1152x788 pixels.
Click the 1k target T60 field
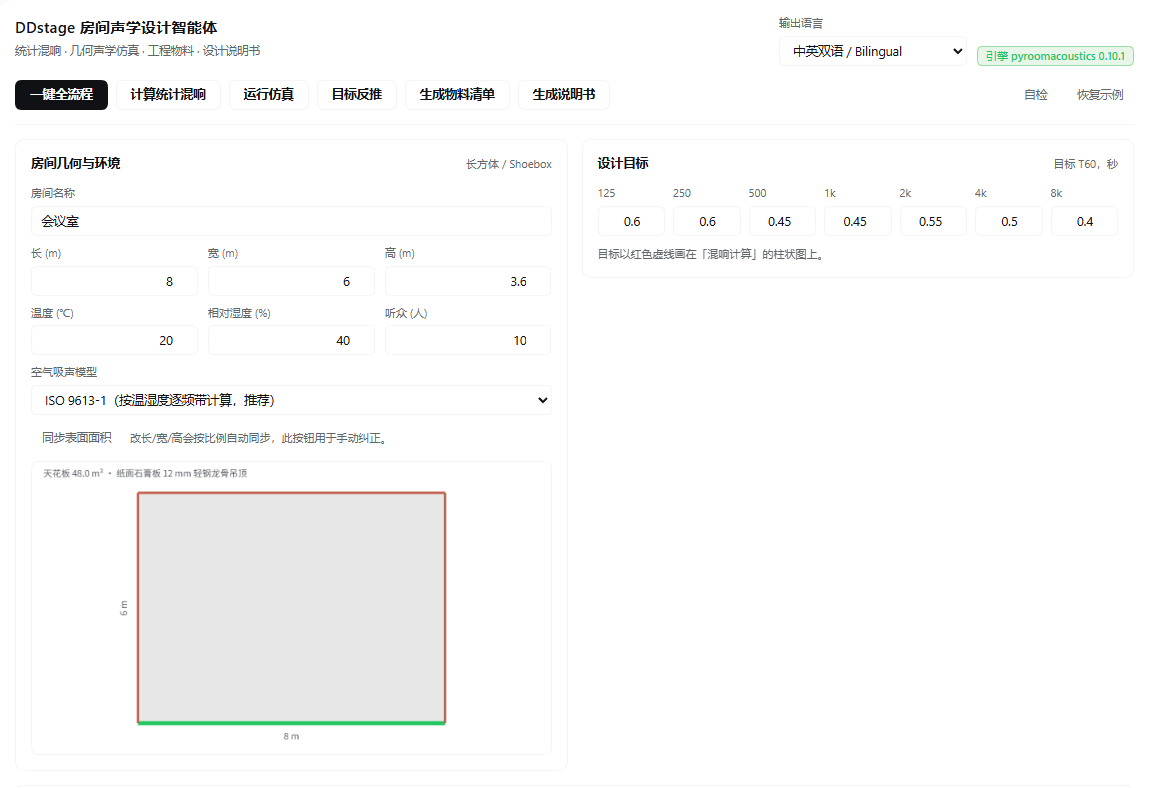tap(857, 221)
